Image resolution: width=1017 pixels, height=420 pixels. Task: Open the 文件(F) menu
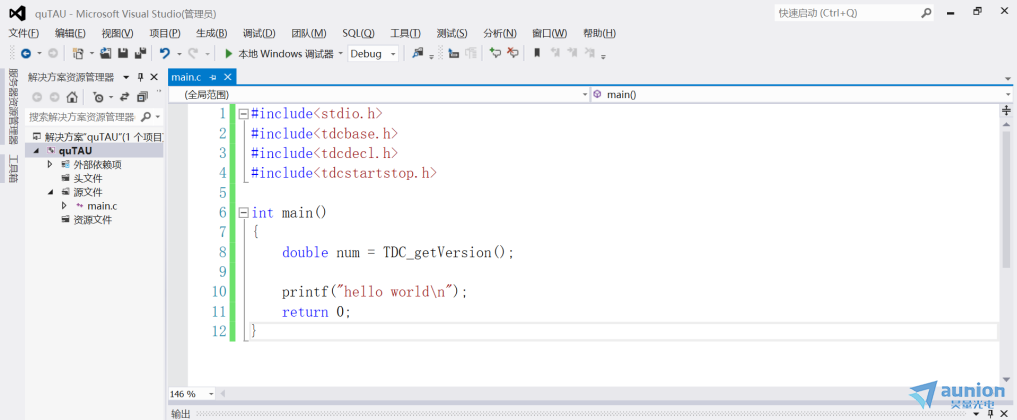(x=23, y=34)
